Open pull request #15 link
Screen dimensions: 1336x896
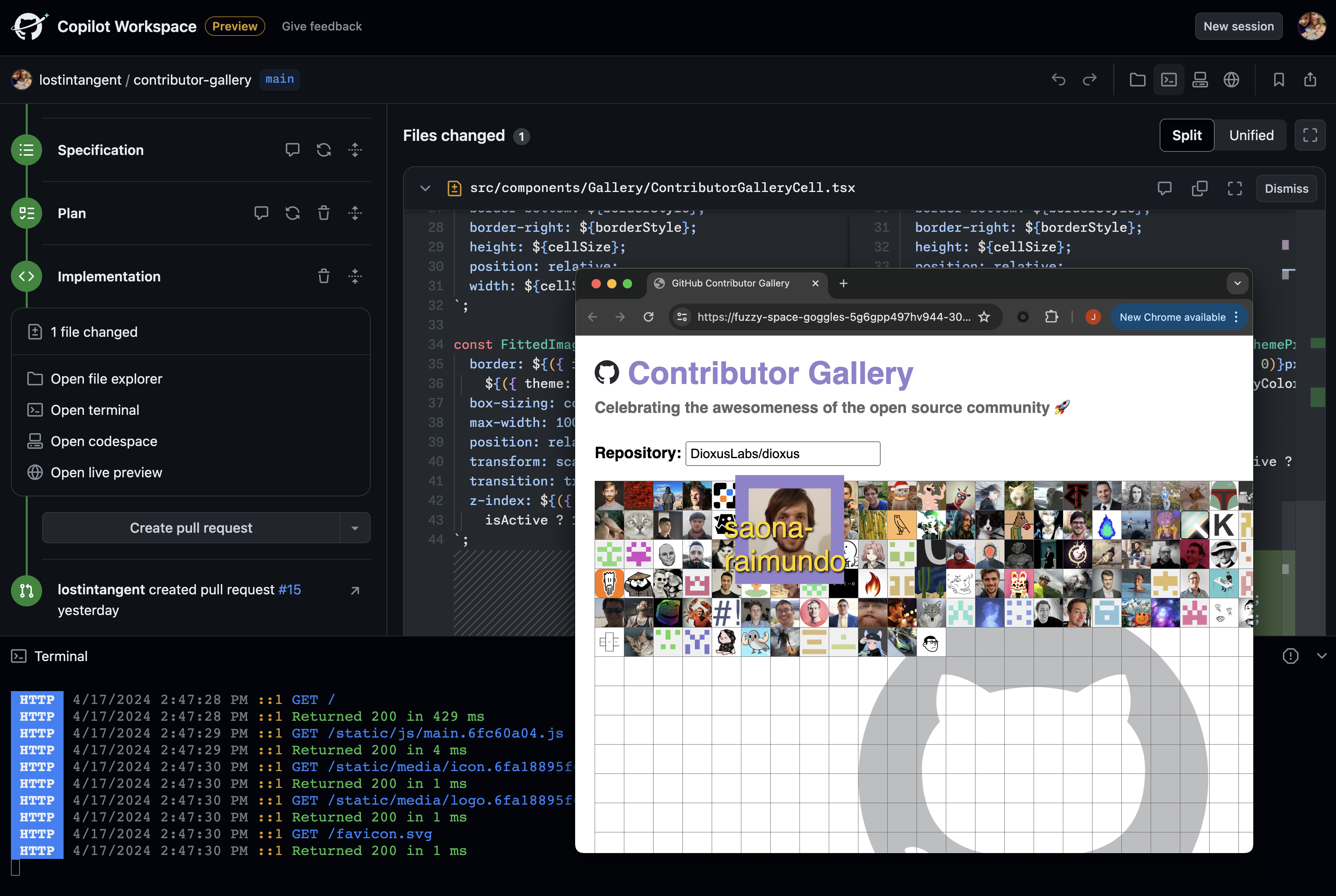290,590
